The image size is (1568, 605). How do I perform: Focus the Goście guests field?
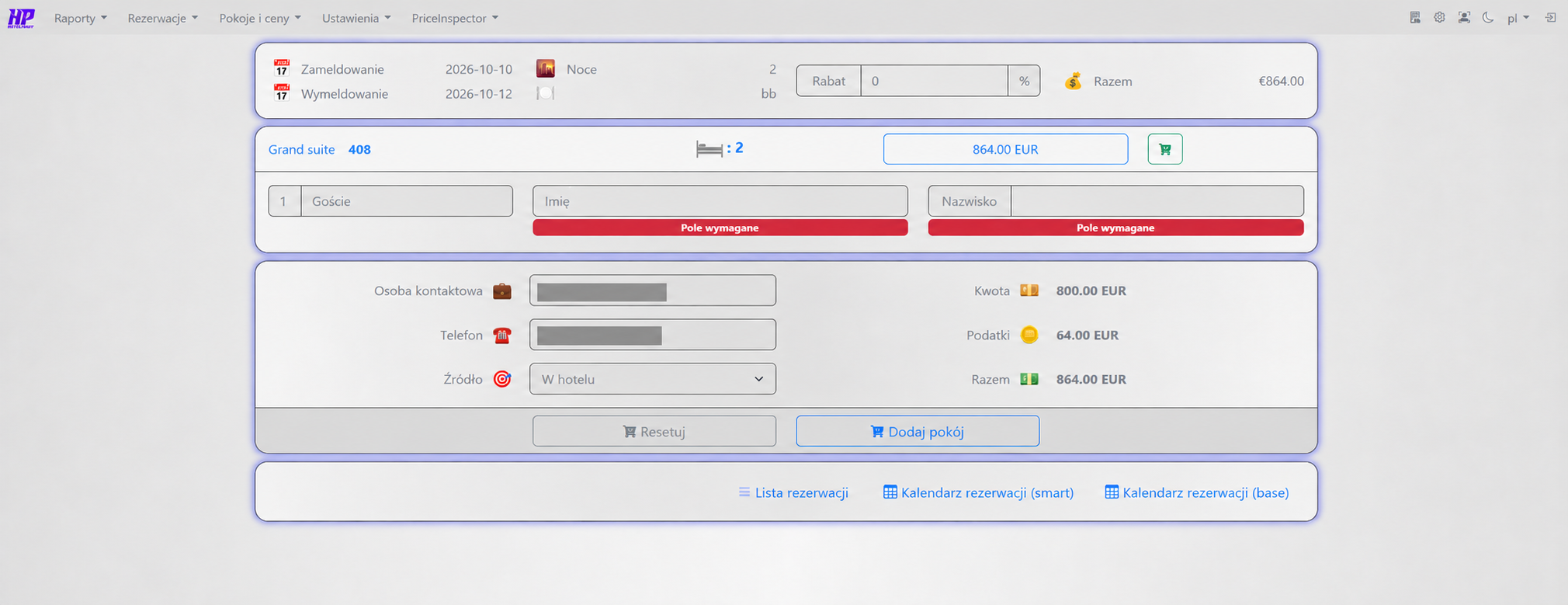[x=407, y=201]
